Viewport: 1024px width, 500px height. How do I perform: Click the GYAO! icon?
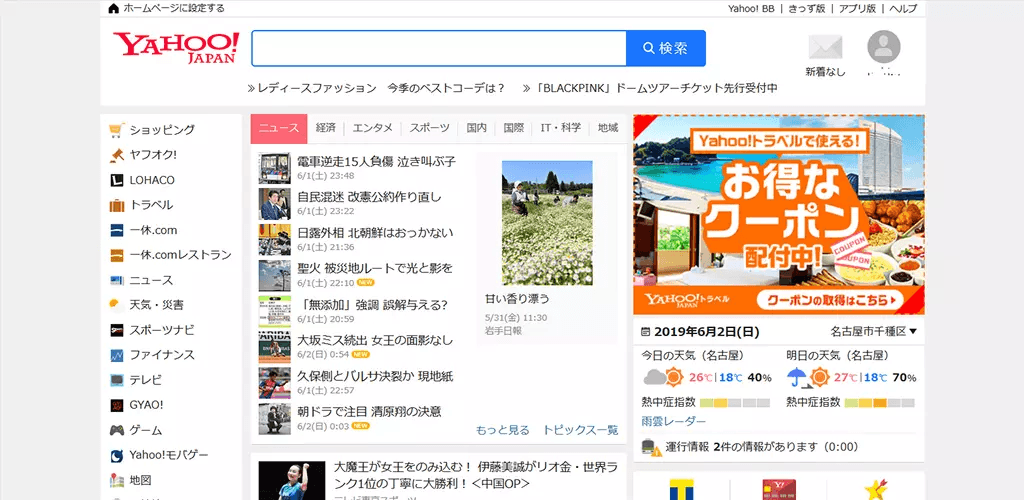coord(117,405)
